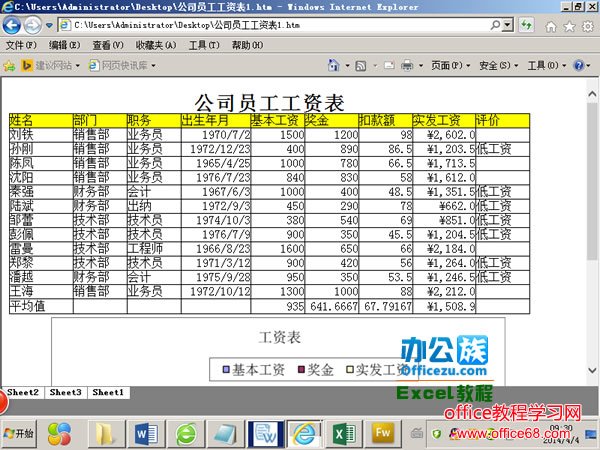Viewport: 600px width, 450px height.
Task: Click the Read mail icon
Action: click(x=389, y=65)
